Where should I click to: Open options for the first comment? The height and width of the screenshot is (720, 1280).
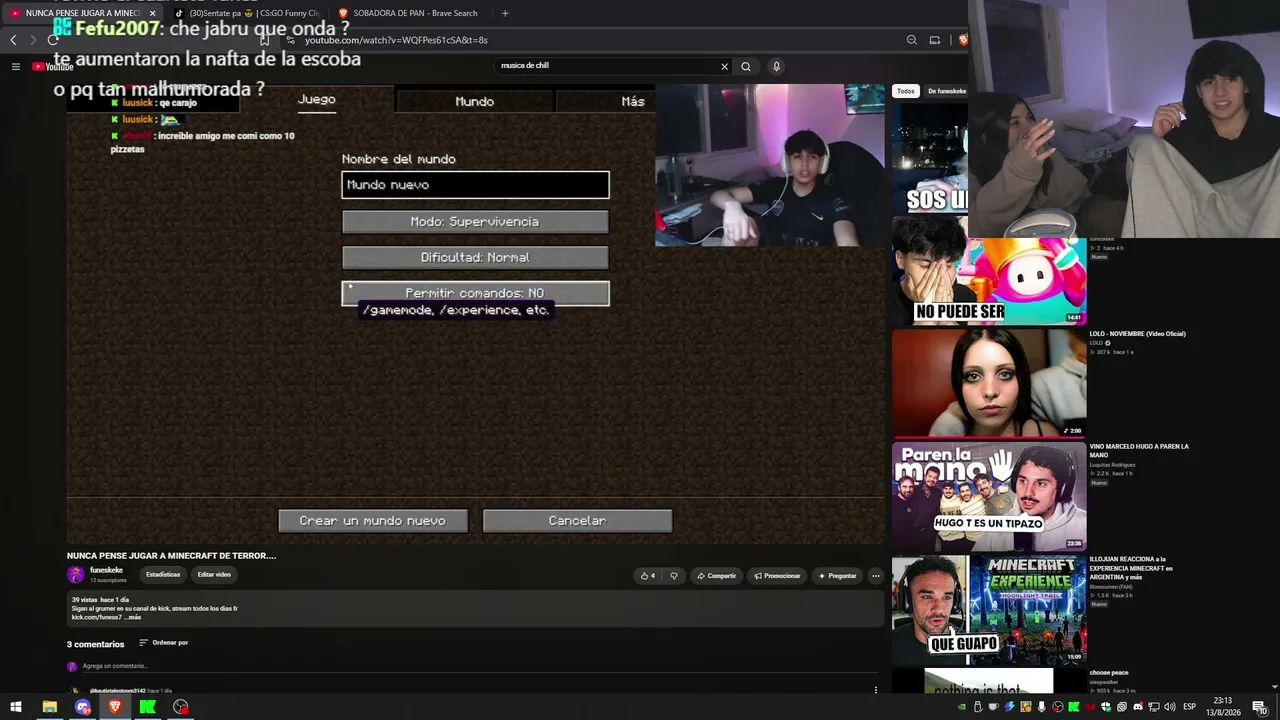[875, 690]
